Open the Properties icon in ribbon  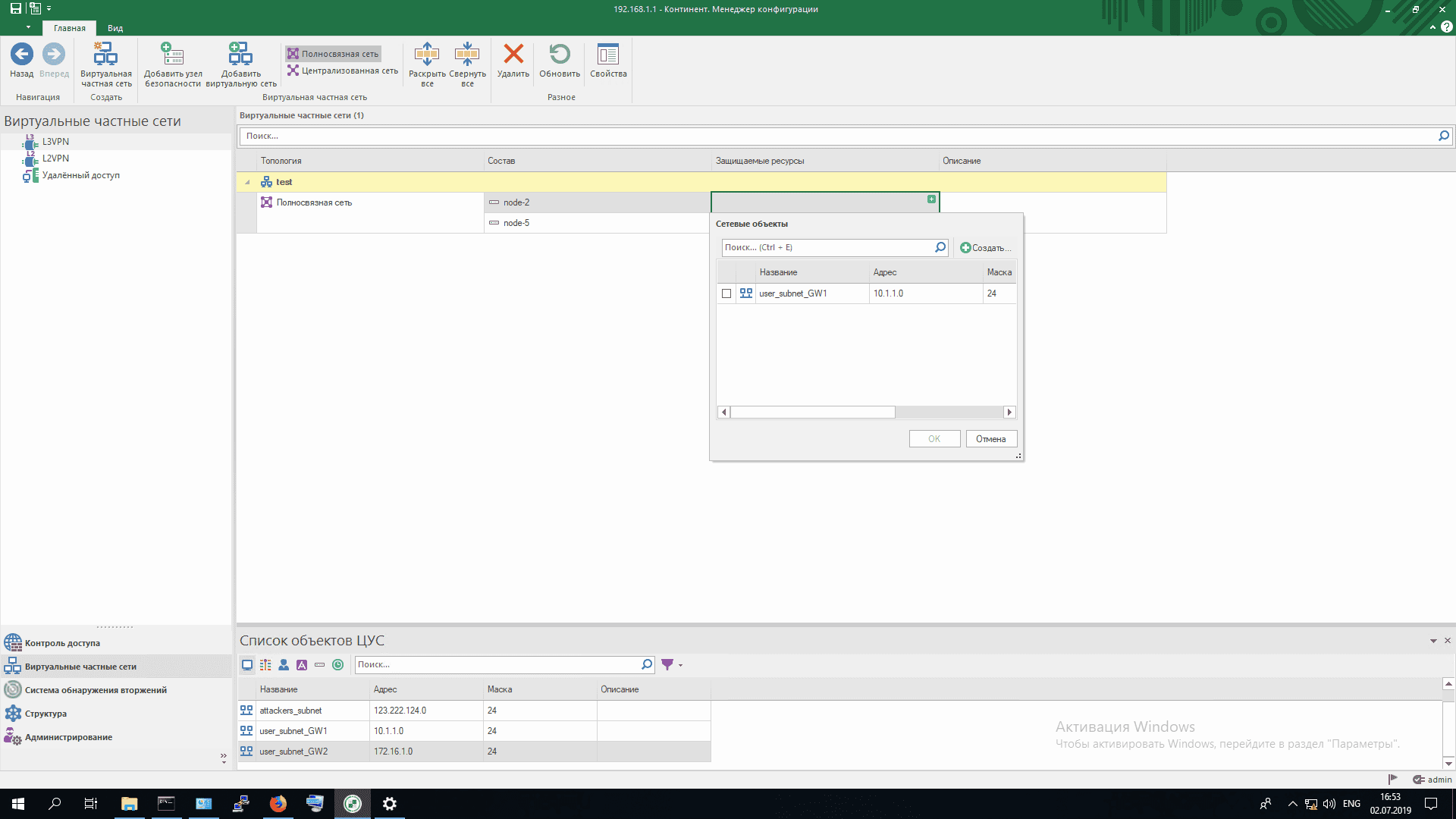pyautogui.click(x=608, y=55)
